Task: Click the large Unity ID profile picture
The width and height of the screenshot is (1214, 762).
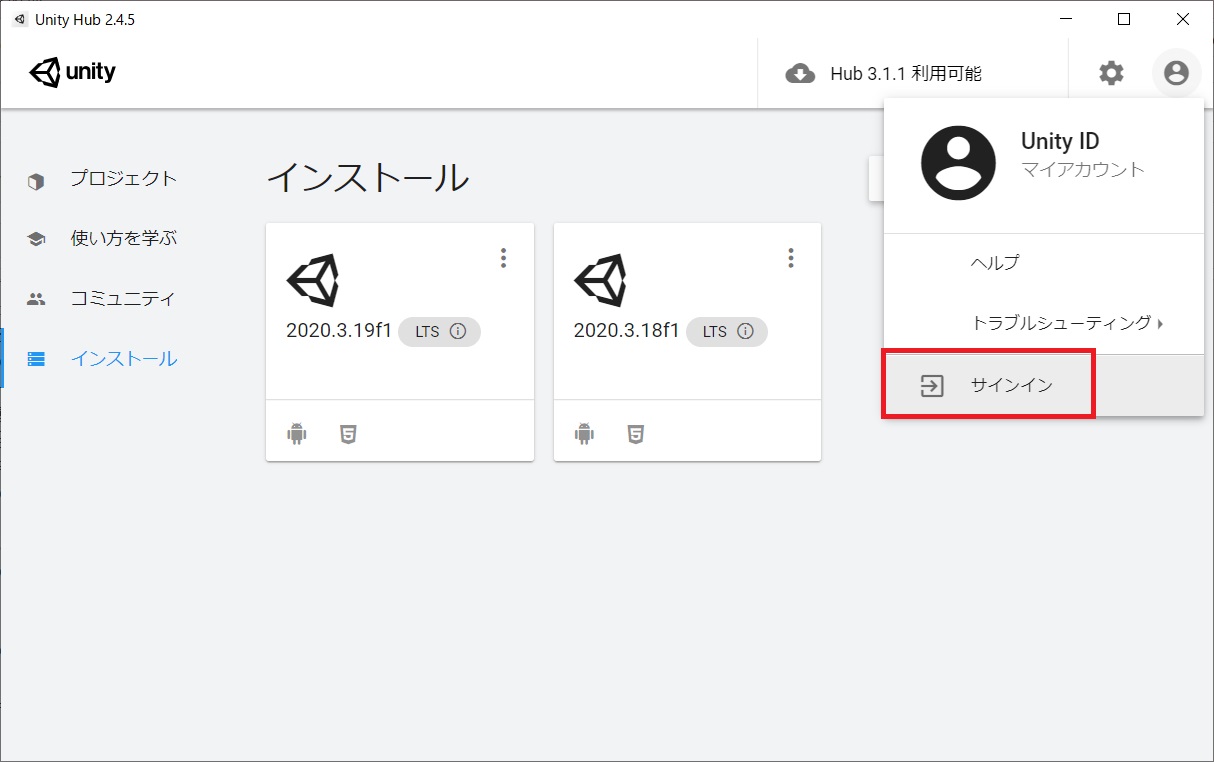Action: [x=958, y=163]
